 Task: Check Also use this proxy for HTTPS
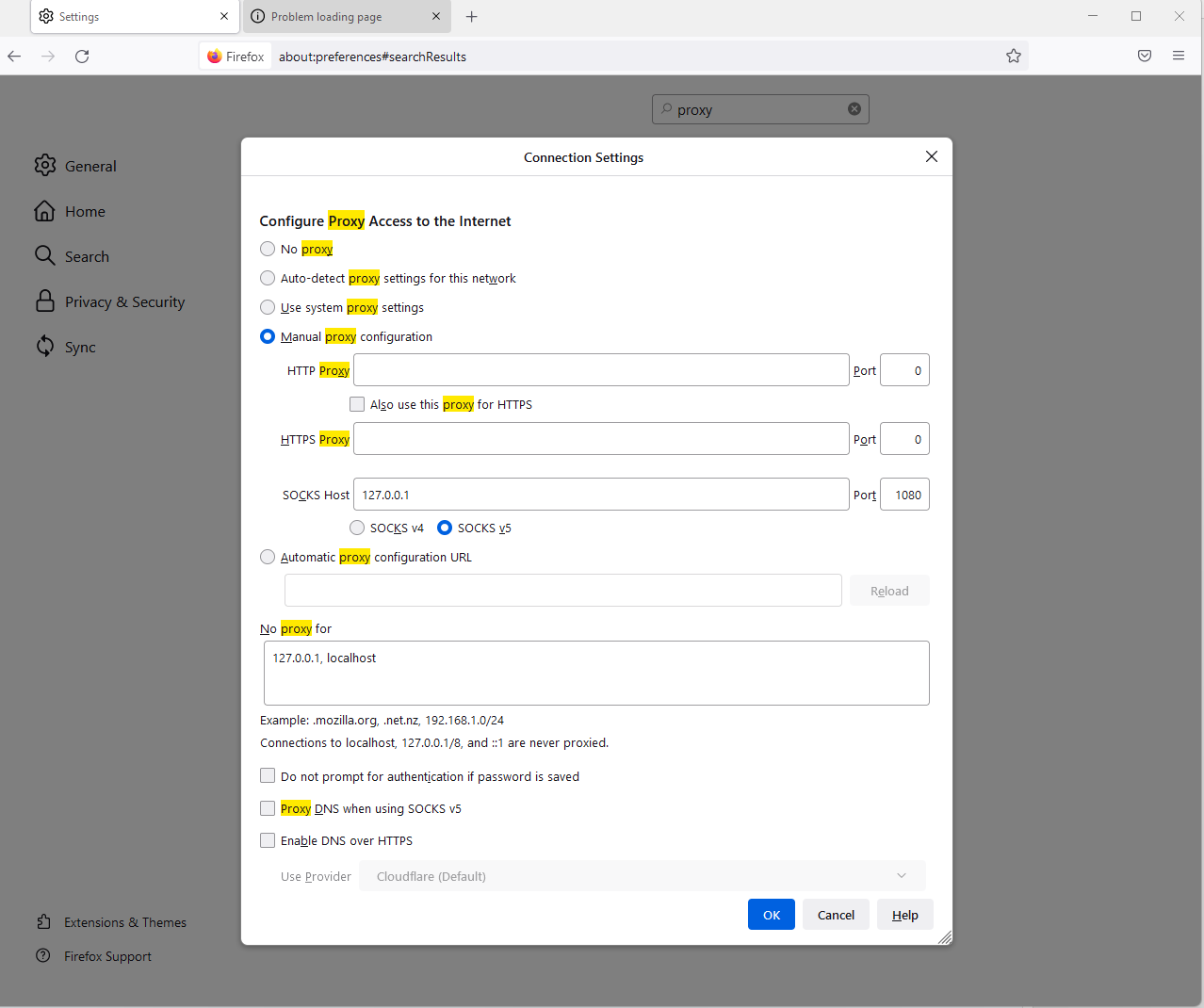pyautogui.click(x=357, y=405)
